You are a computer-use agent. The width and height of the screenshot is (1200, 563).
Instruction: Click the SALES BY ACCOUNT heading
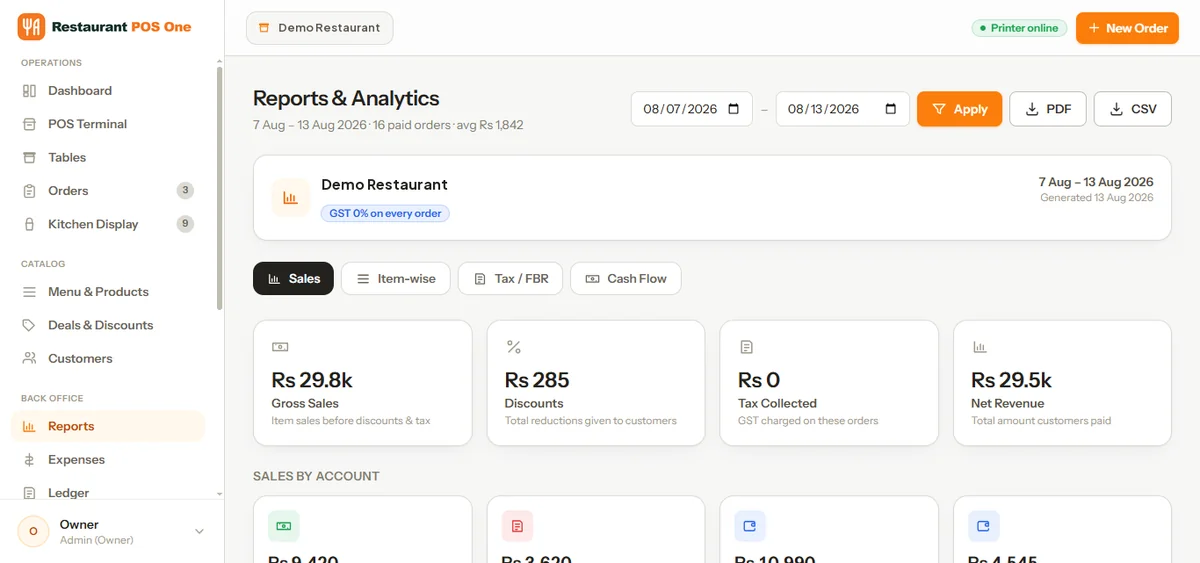pos(316,476)
